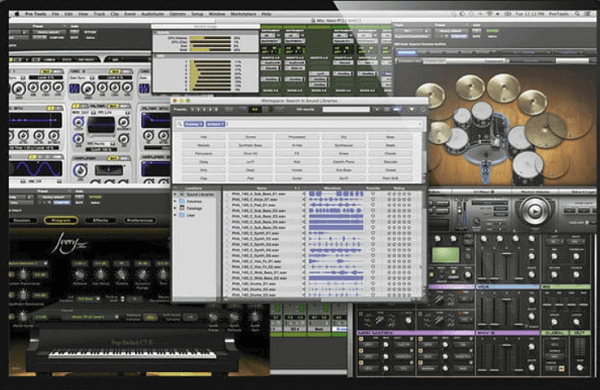
Task: Open the File menu
Action: tap(55, 14)
